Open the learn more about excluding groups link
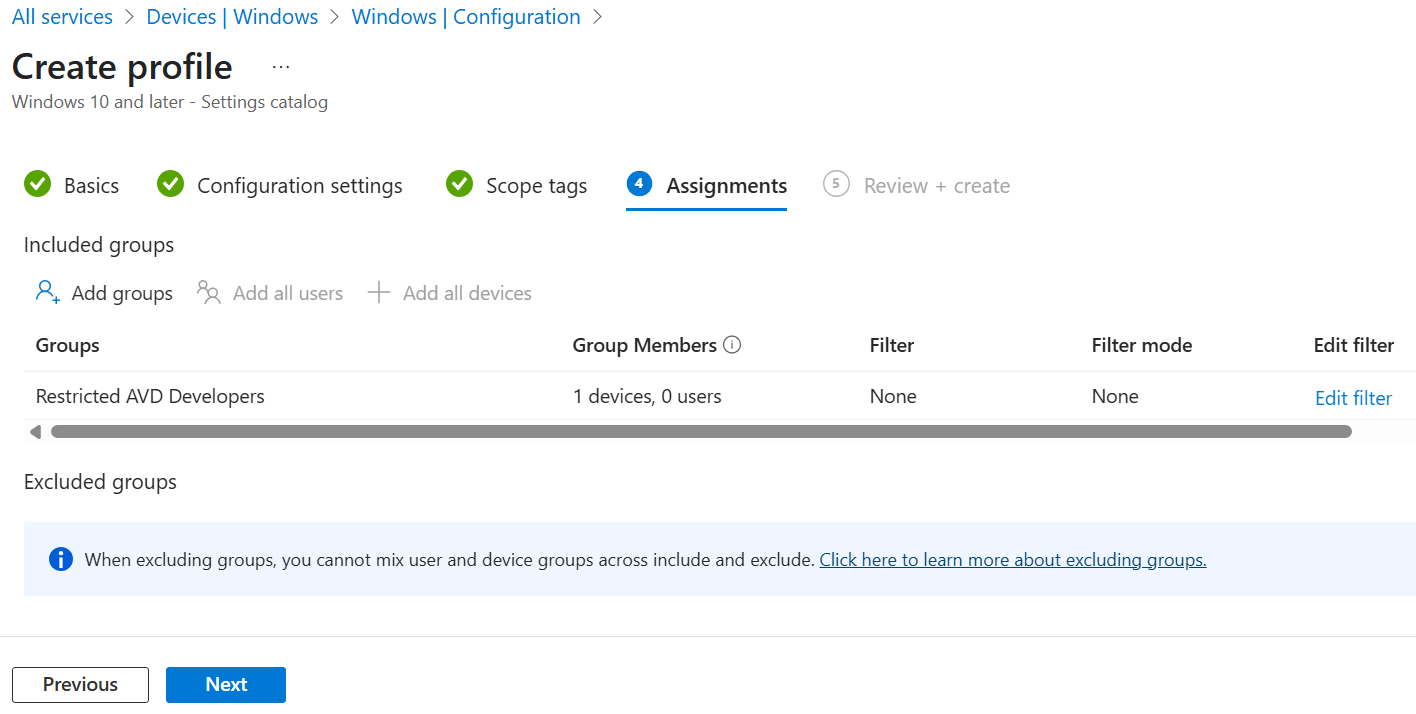 pyautogui.click(x=1013, y=560)
